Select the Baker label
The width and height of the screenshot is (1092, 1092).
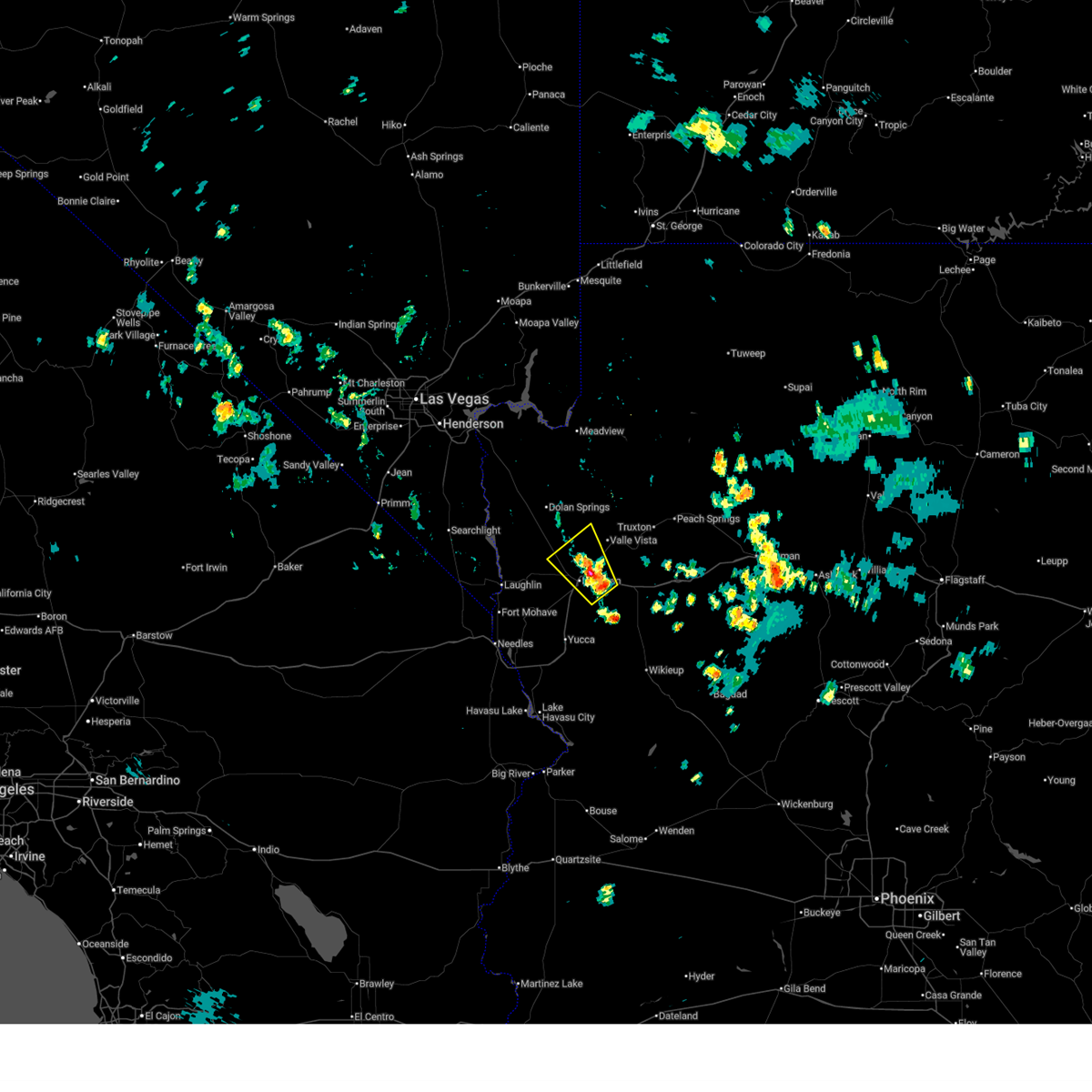290,567
